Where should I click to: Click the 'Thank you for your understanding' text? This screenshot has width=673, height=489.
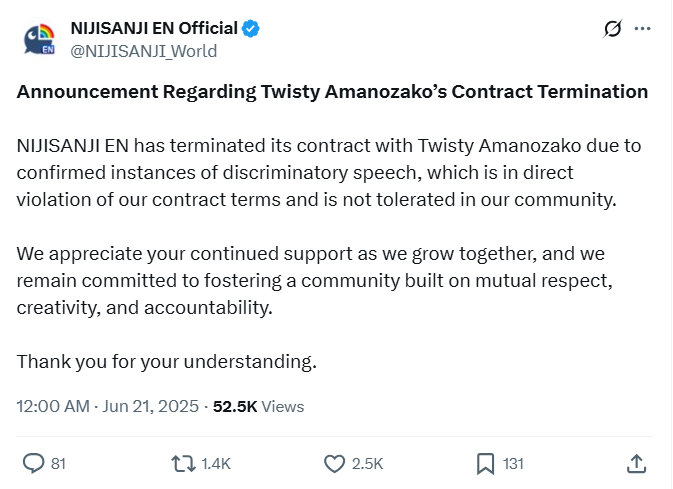[167, 361]
